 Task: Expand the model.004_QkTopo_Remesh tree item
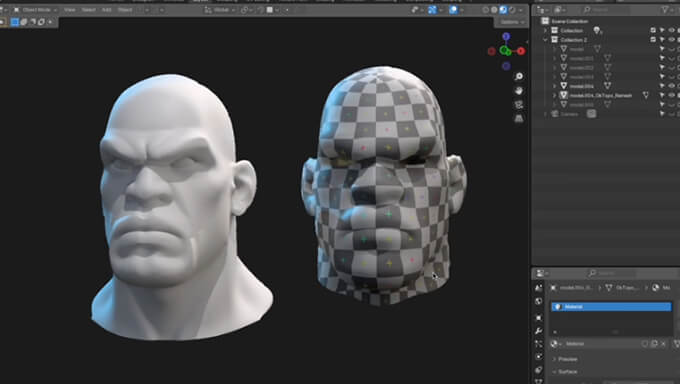(555, 95)
